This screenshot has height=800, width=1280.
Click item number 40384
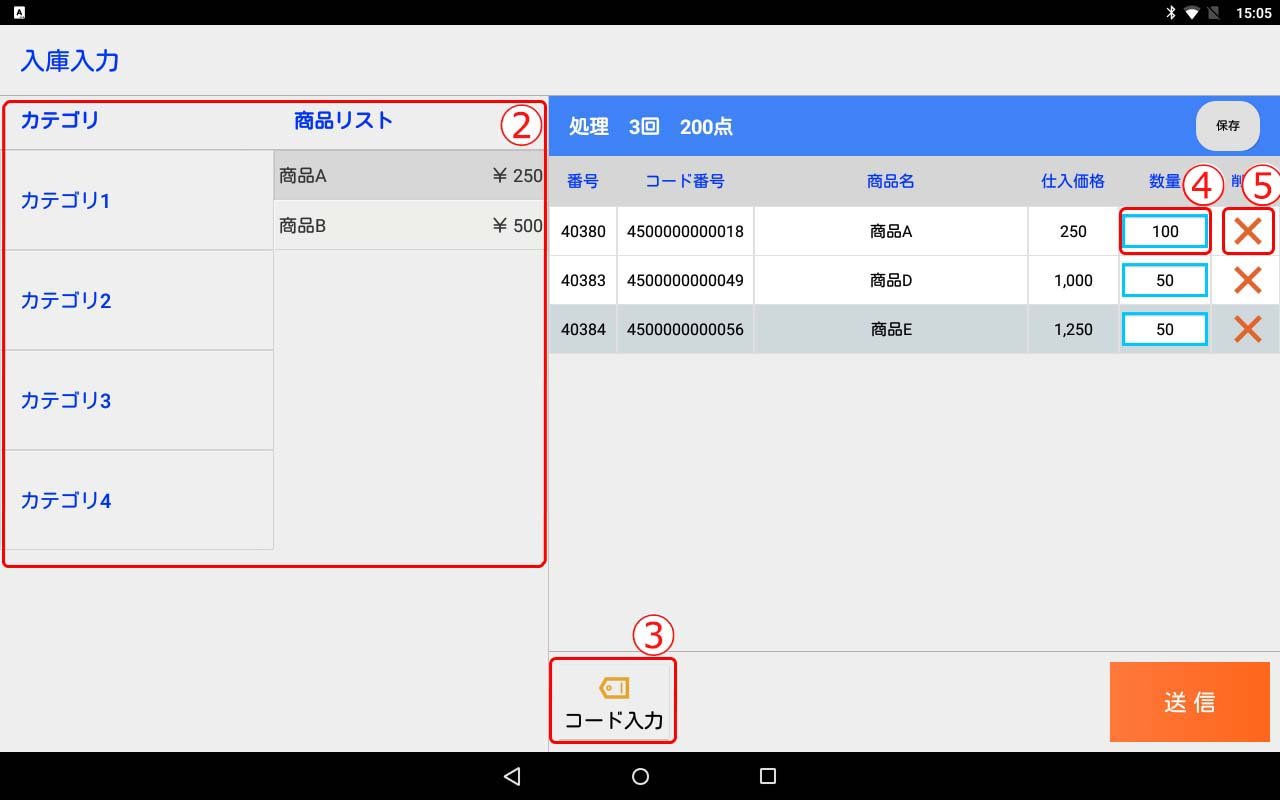tap(583, 329)
